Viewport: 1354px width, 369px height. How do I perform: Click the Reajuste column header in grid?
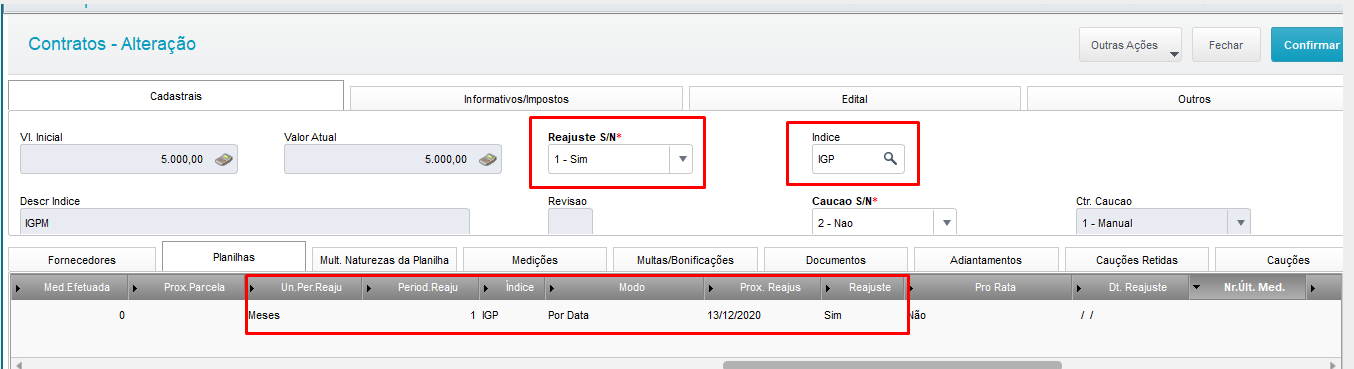(864, 287)
